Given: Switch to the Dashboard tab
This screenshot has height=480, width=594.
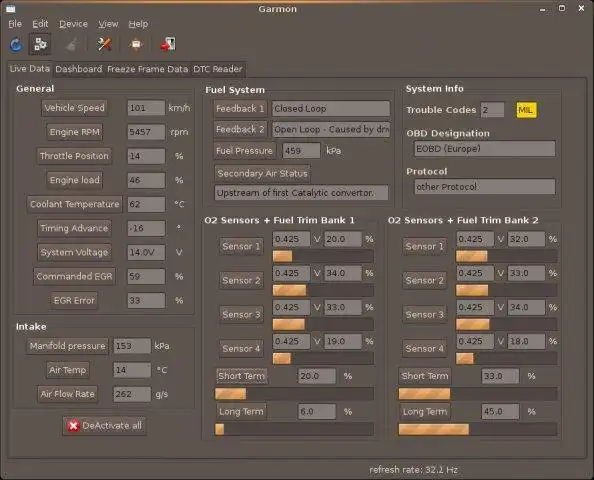Looking at the screenshot, I should tap(79, 69).
